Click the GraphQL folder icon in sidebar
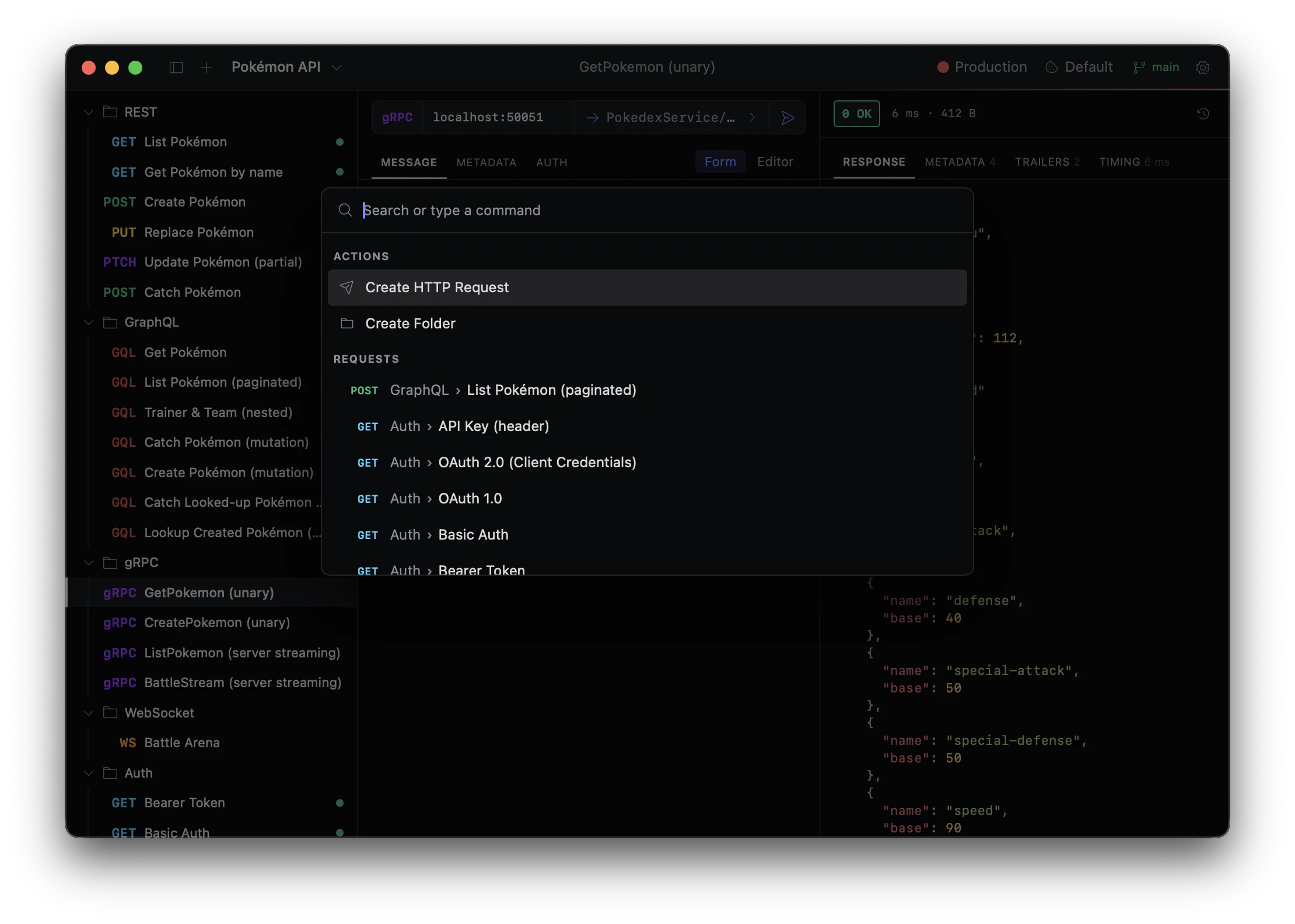The image size is (1295, 924). coord(110,322)
